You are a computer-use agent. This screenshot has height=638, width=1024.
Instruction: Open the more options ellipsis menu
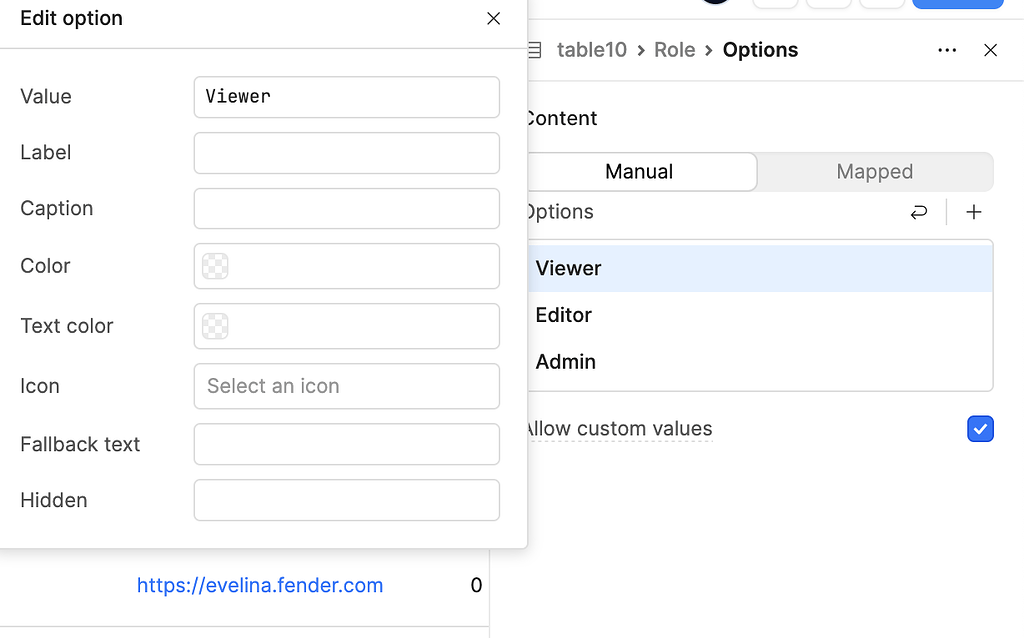pyautogui.click(x=947, y=50)
